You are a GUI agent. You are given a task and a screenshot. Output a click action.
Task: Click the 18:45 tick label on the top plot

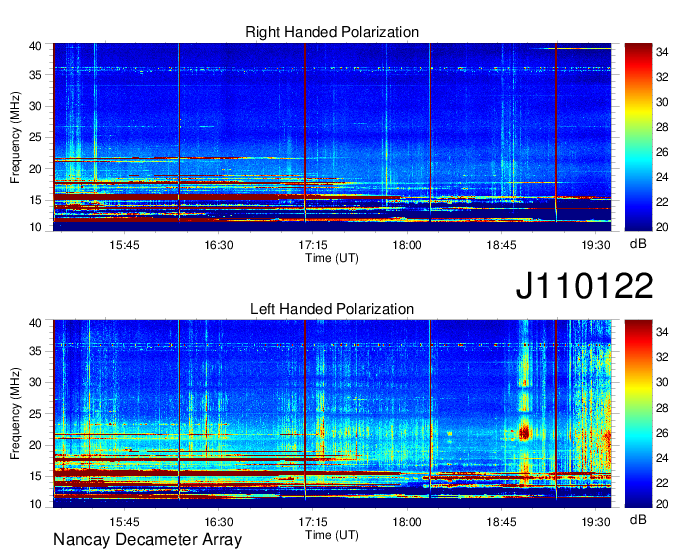coord(501,245)
